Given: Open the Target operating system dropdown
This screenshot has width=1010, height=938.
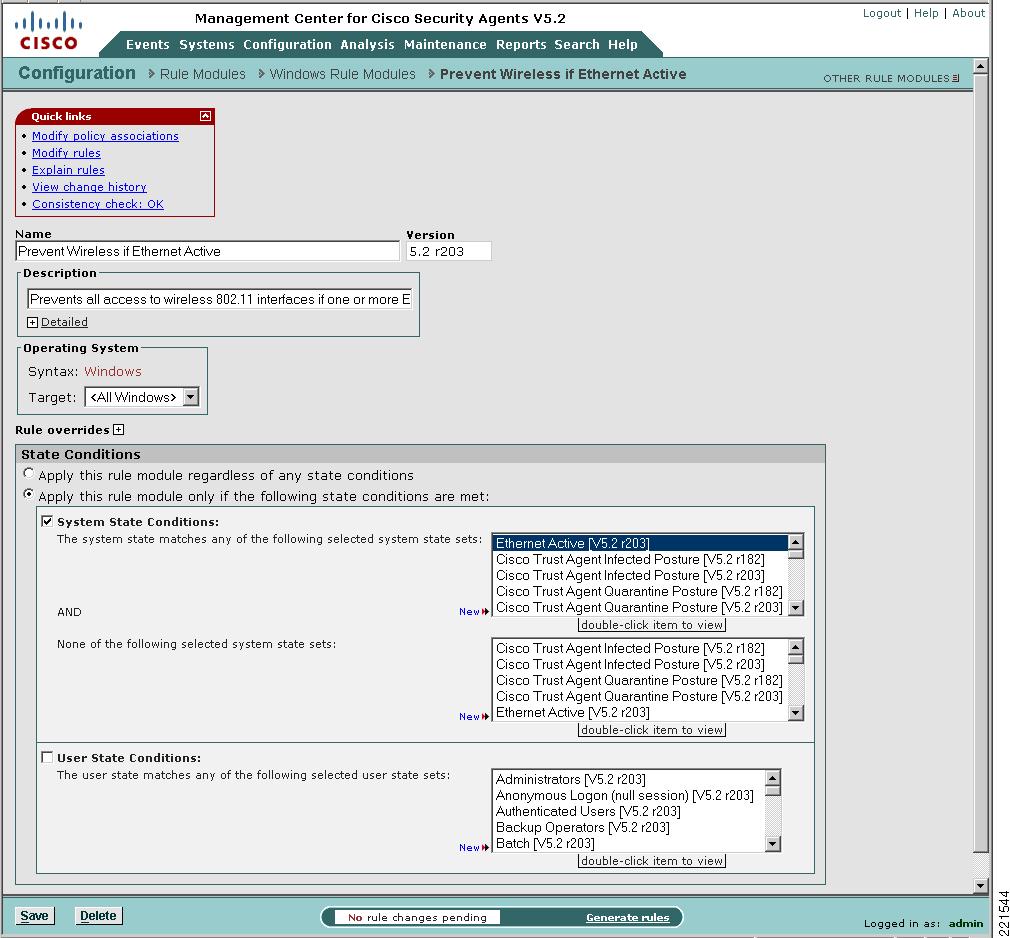Looking at the screenshot, I should point(191,397).
